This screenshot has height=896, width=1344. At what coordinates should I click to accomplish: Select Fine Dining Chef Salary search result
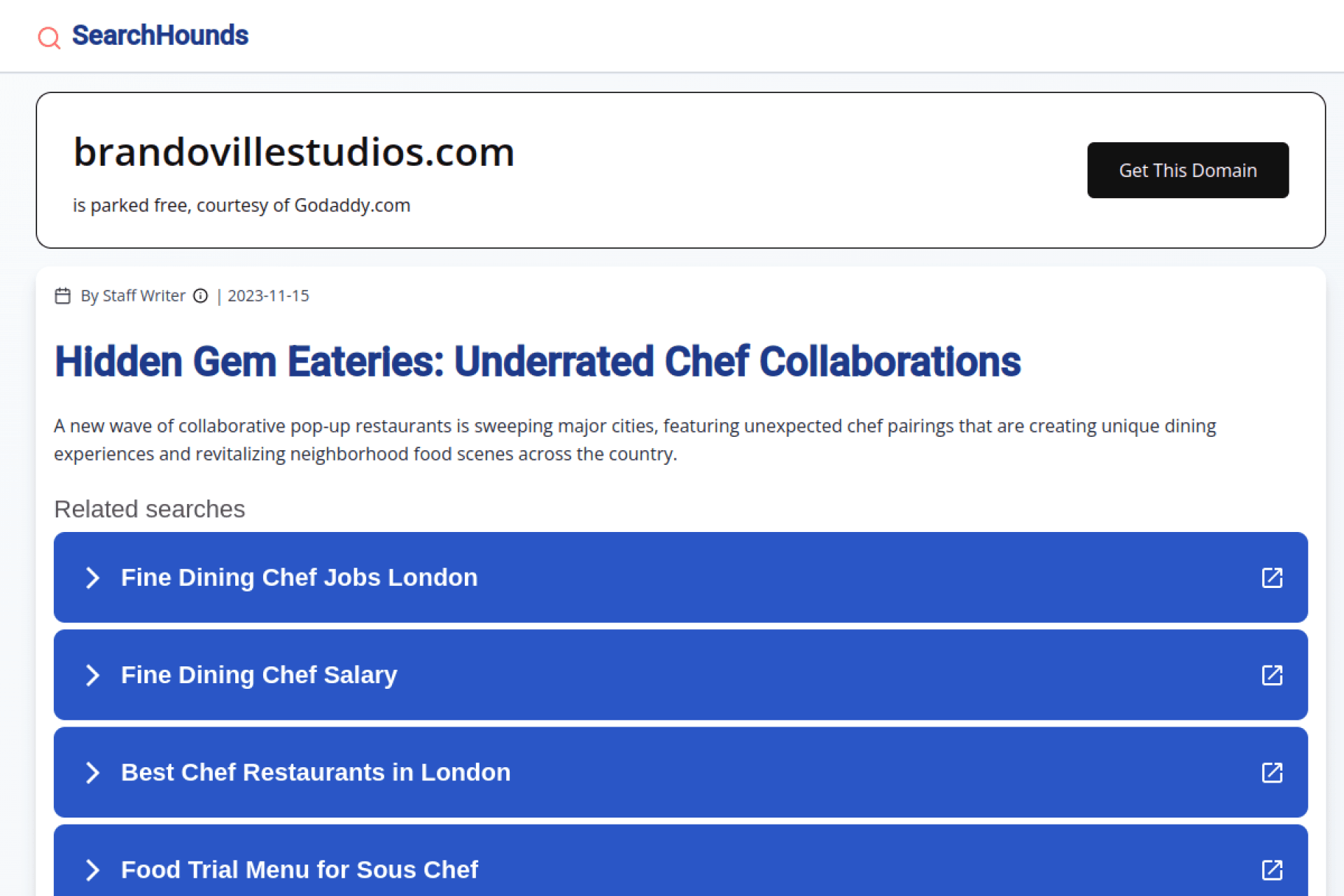tap(259, 675)
